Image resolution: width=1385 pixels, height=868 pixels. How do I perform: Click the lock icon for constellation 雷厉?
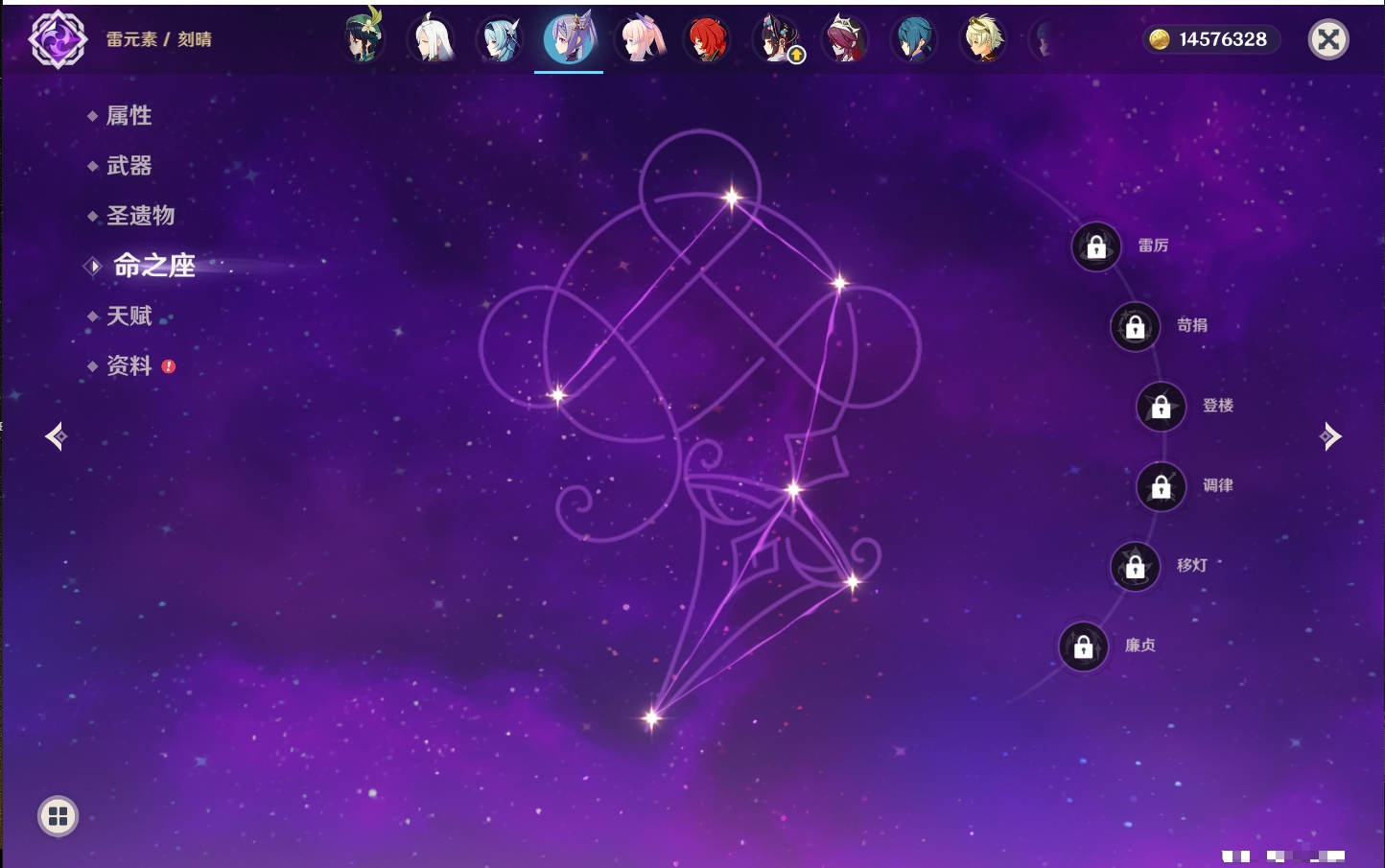[x=1096, y=247]
